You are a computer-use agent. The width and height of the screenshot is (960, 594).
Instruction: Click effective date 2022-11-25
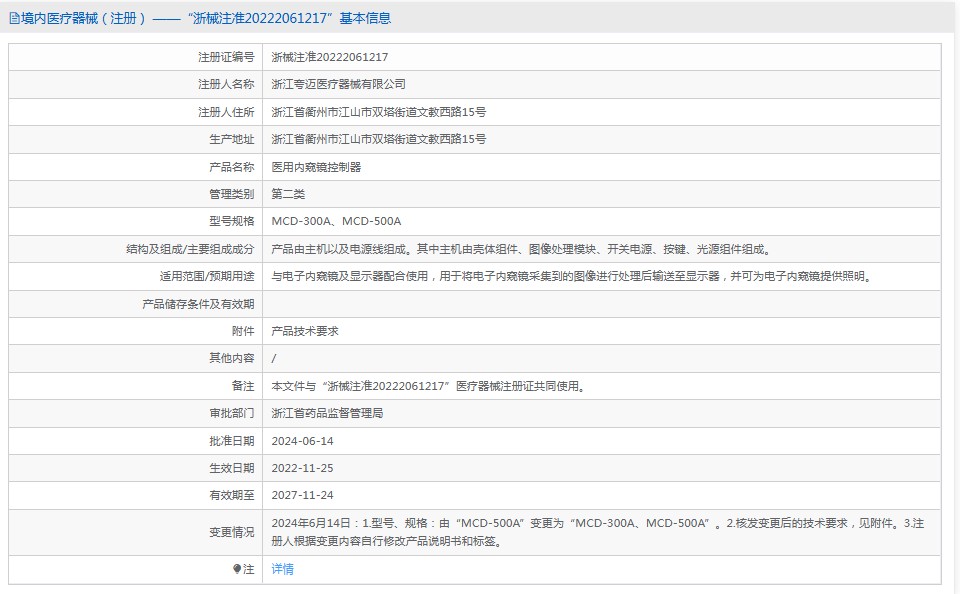pyautogui.click(x=302, y=468)
